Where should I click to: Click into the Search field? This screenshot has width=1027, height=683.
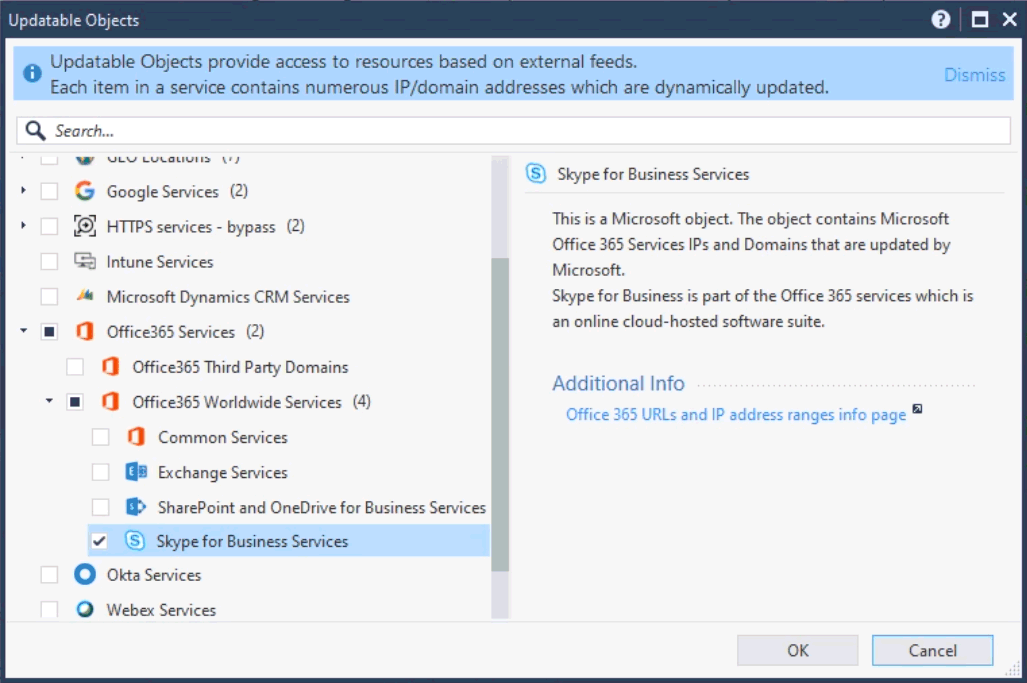click(x=514, y=131)
